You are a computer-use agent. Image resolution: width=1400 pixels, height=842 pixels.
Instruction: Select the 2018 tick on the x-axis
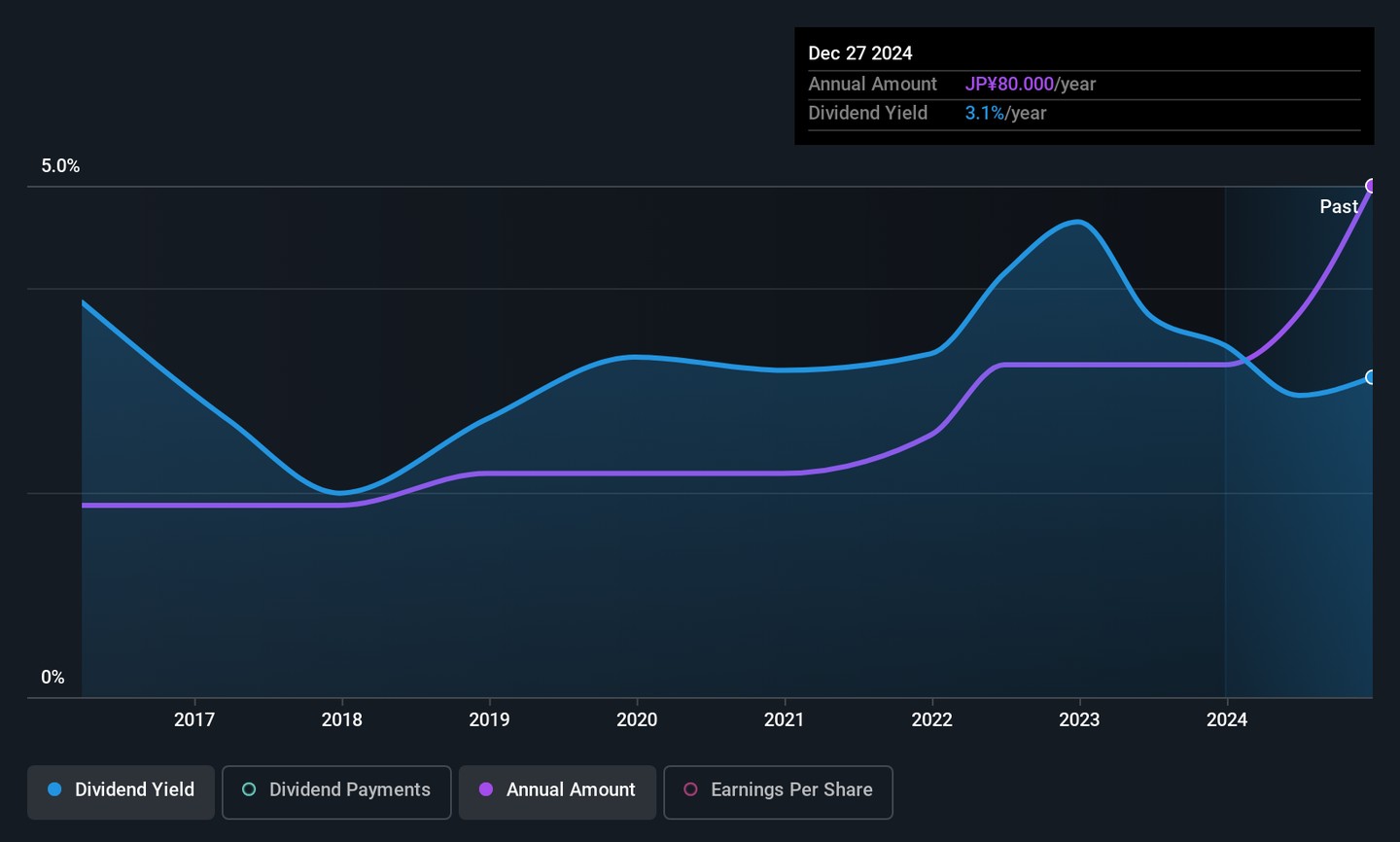coord(342,719)
